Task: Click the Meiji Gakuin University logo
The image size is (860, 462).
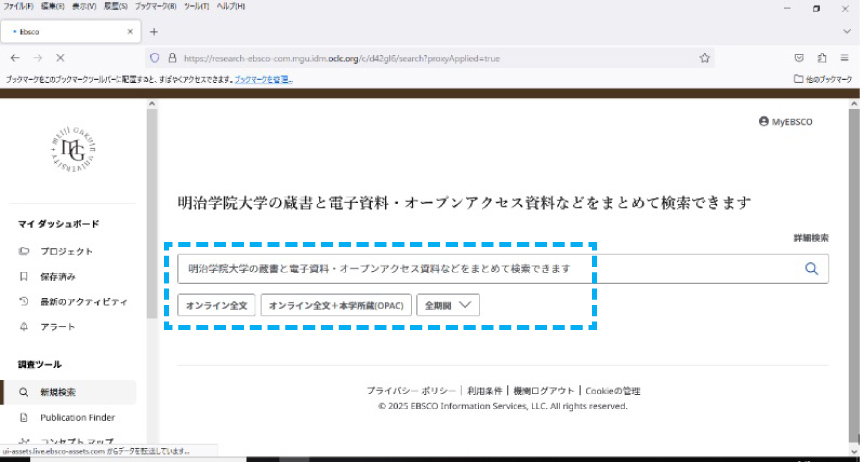Action: point(72,150)
